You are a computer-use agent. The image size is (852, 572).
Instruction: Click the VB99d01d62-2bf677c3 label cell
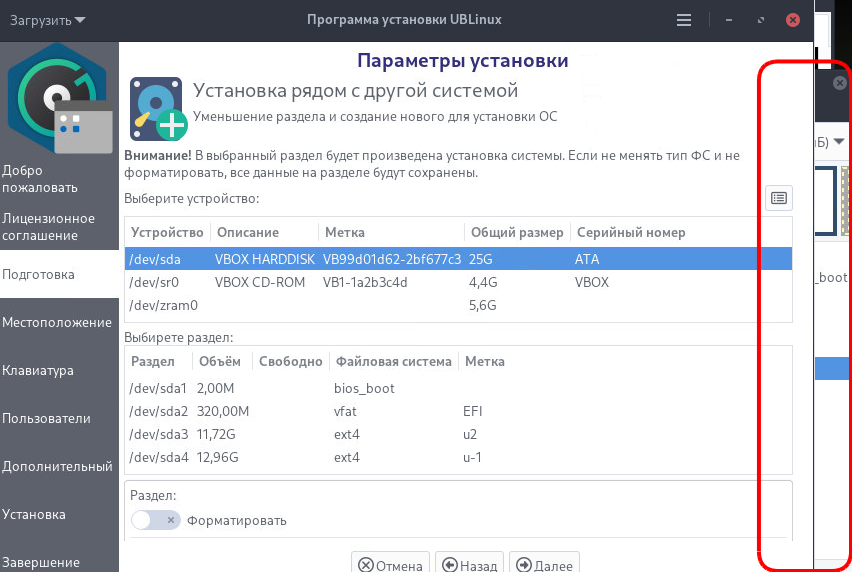coord(392,259)
